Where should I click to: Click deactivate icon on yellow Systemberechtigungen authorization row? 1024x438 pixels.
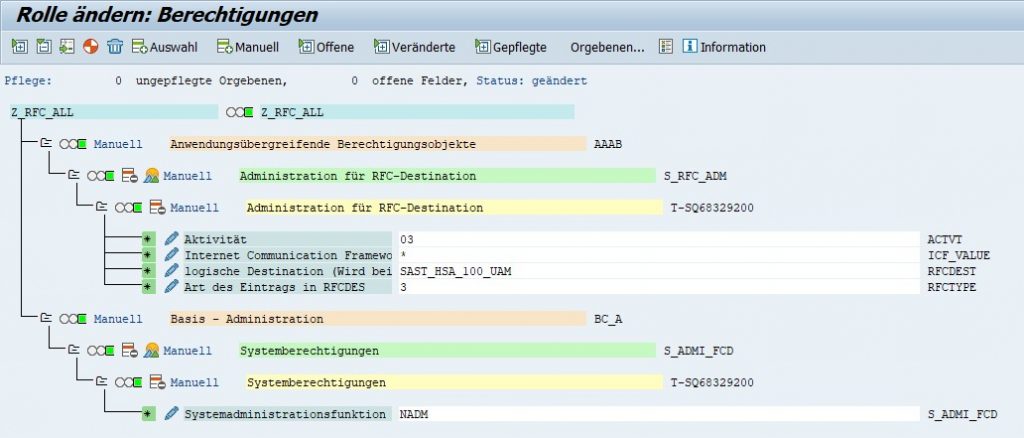(157, 382)
